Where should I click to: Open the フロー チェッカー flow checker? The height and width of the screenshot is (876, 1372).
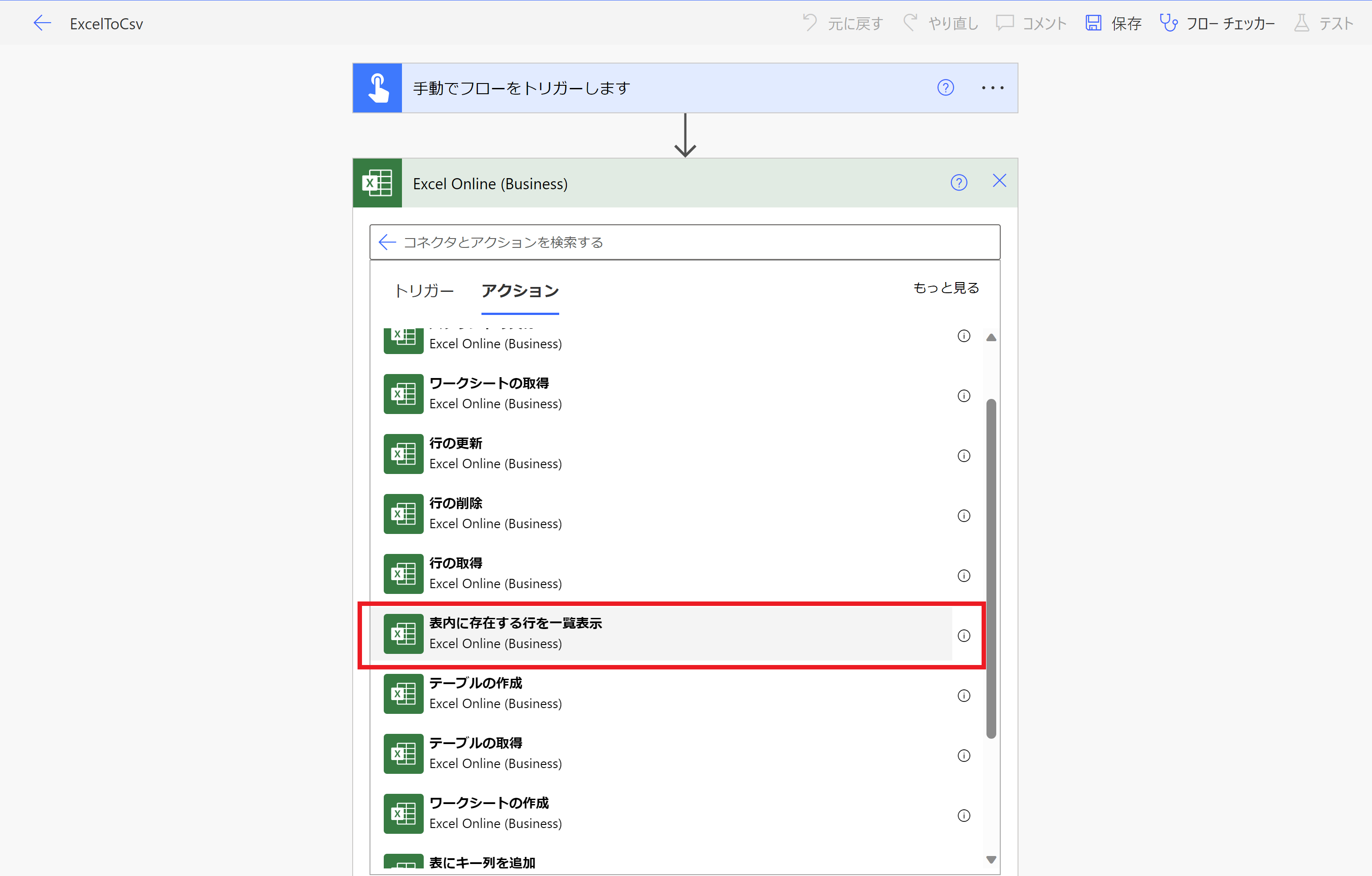[1217, 24]
